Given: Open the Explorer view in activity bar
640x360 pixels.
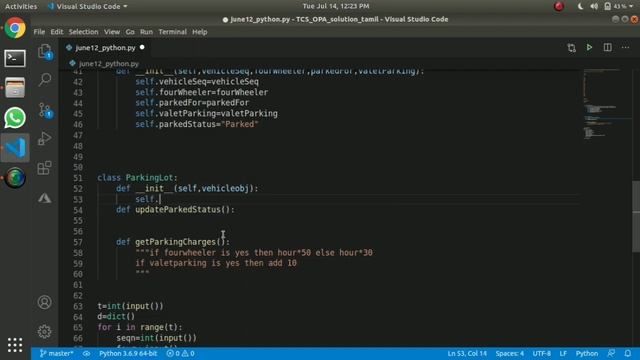Looking at the screenshot, I should pyautogui.click(x=44, y=52).
